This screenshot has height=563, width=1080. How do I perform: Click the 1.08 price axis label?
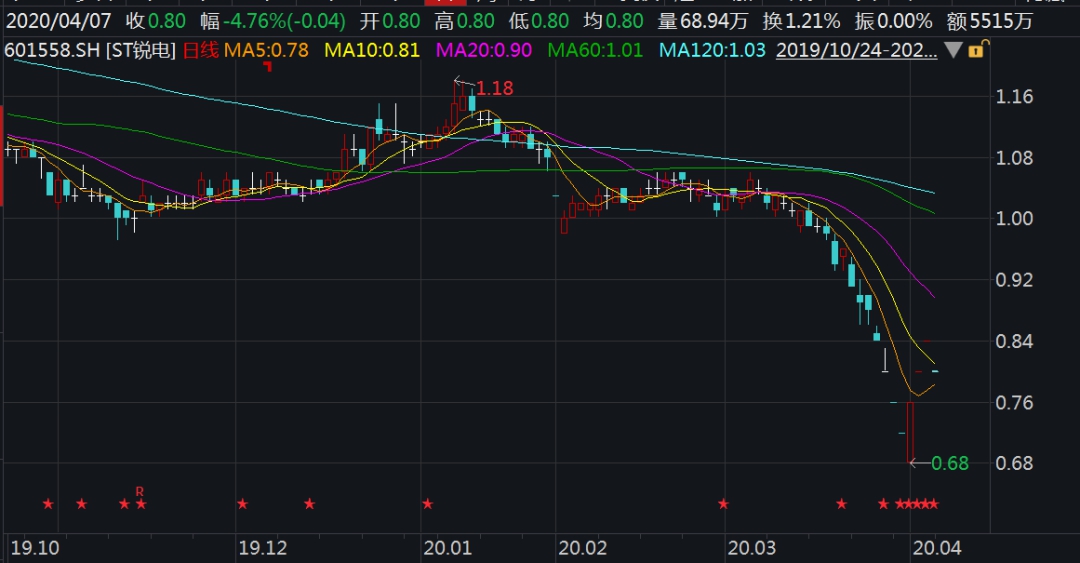point(1015,158)
